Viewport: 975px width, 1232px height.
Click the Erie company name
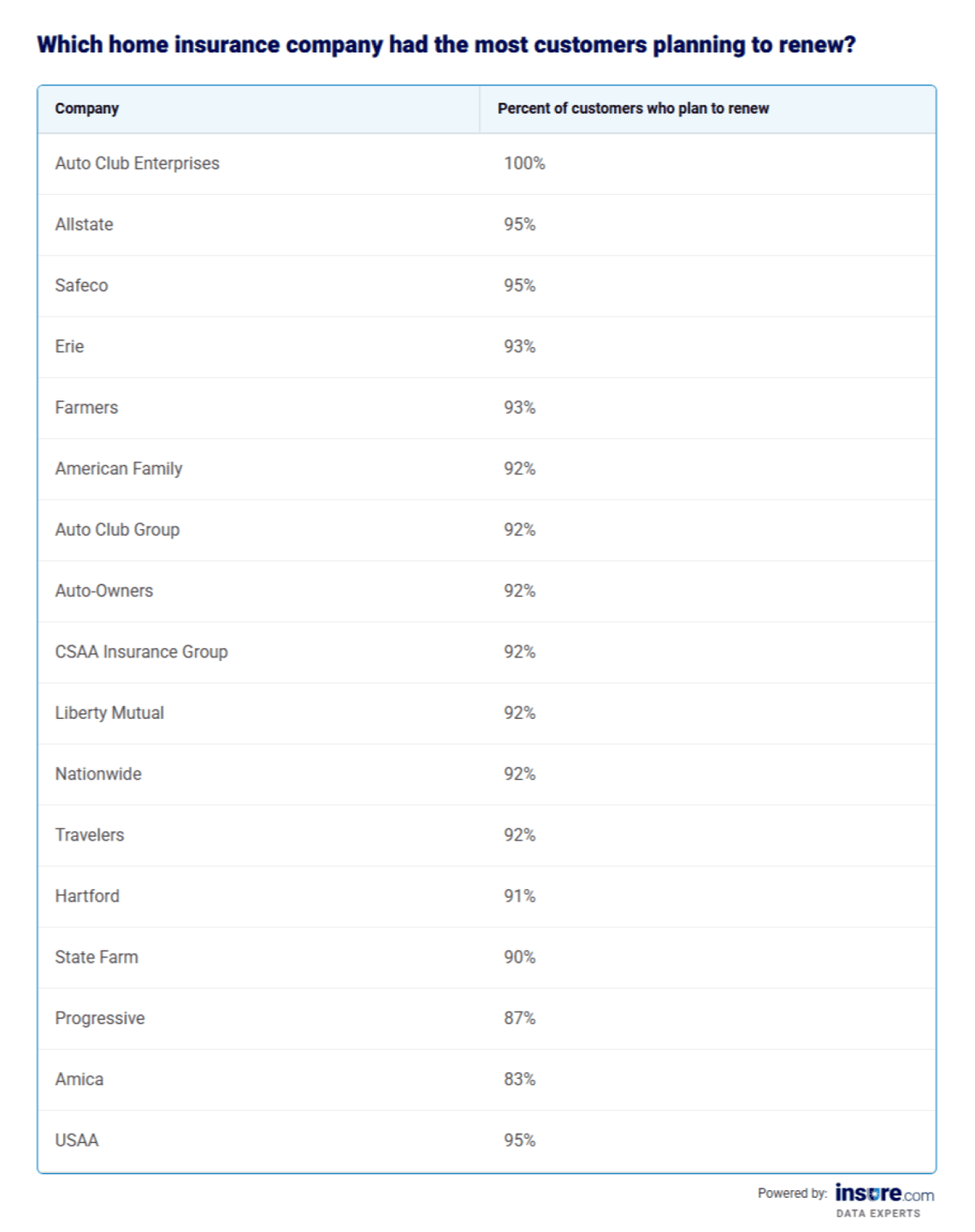pyautogui.click(x=69, y=346)
